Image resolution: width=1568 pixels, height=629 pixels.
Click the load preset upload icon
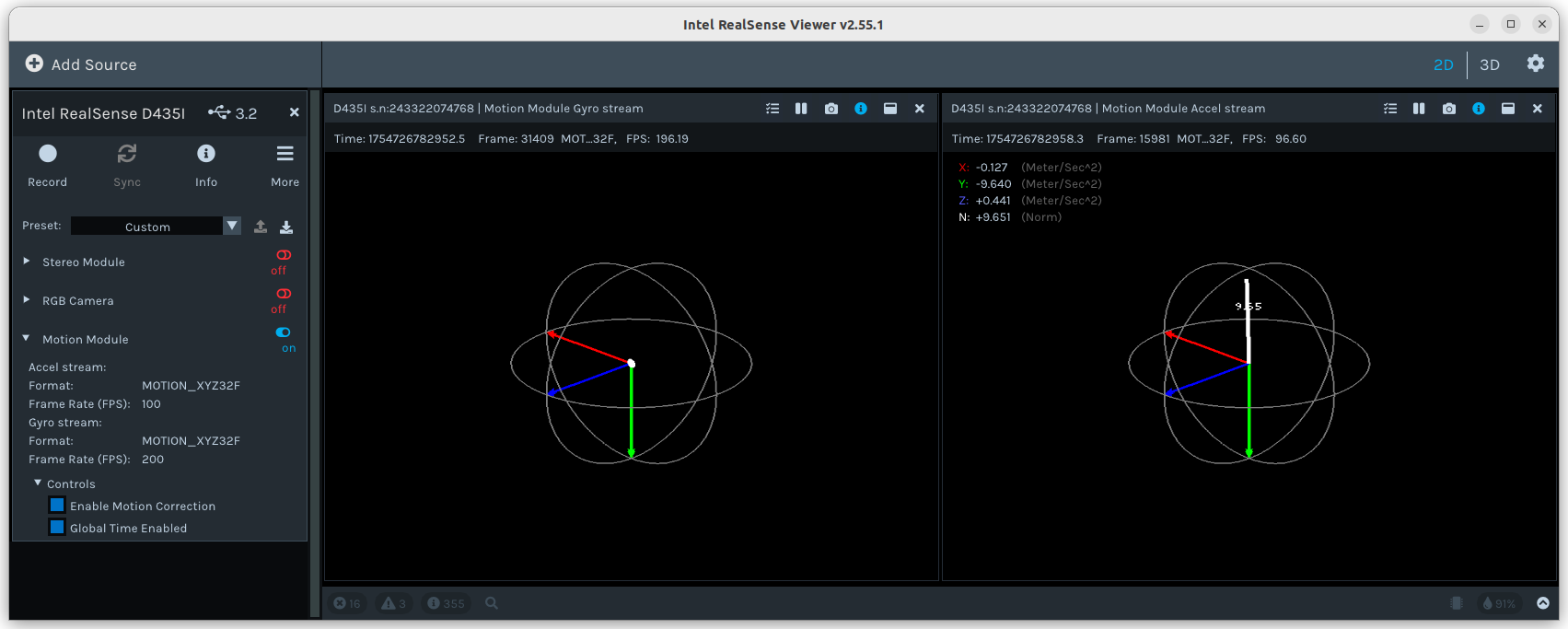tap(261, 227)
